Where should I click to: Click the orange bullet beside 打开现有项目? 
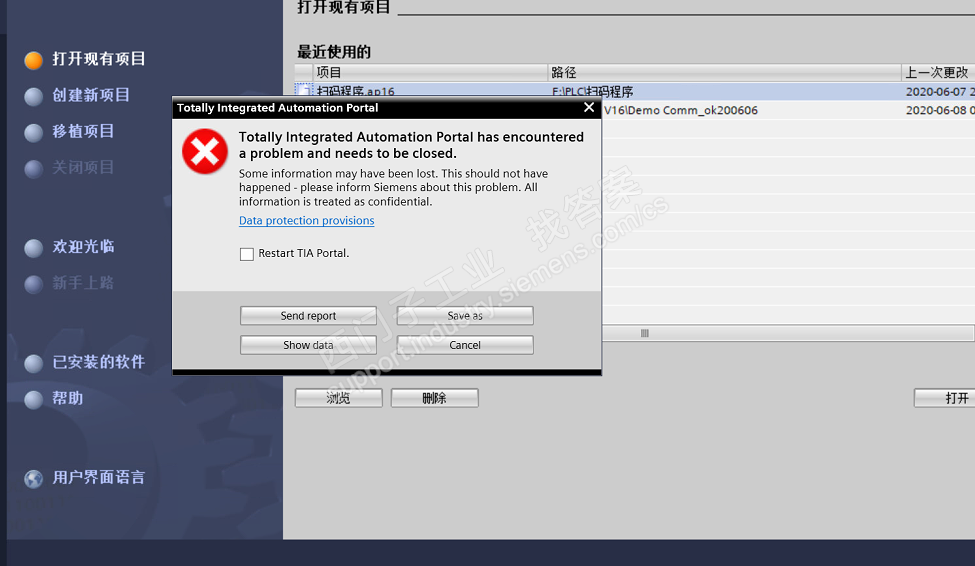[x=34, y=60]
